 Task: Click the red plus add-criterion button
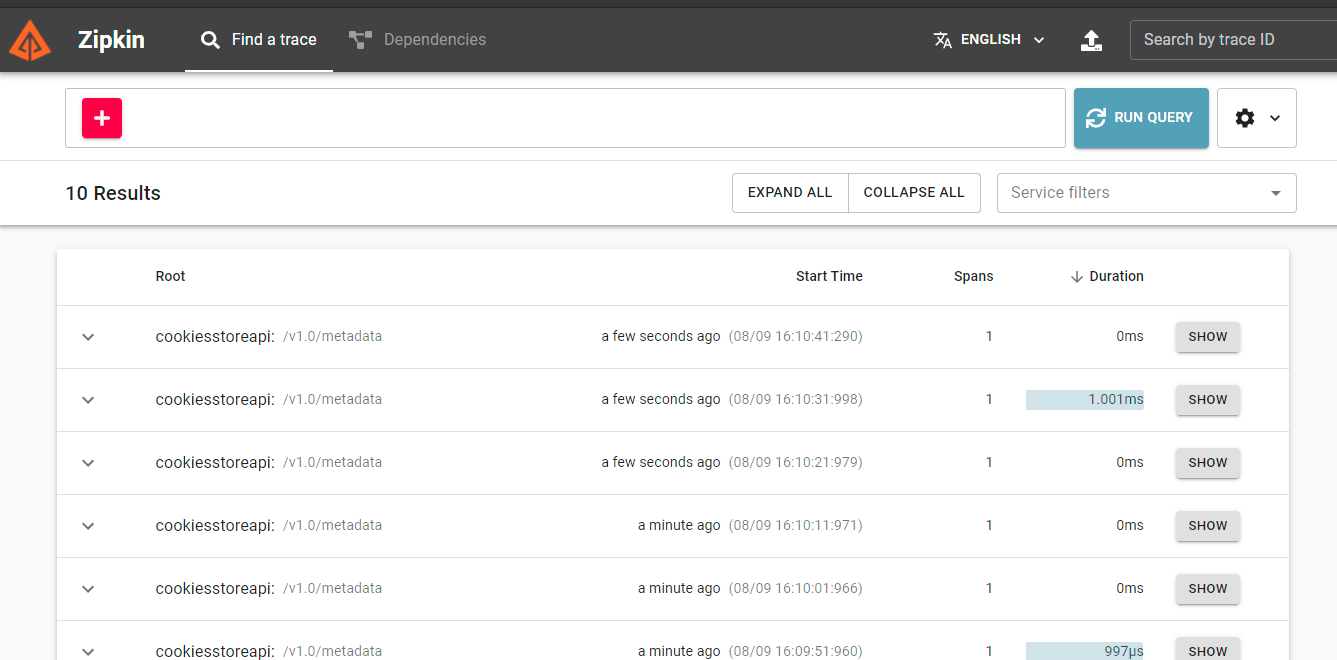pos(102,118)
